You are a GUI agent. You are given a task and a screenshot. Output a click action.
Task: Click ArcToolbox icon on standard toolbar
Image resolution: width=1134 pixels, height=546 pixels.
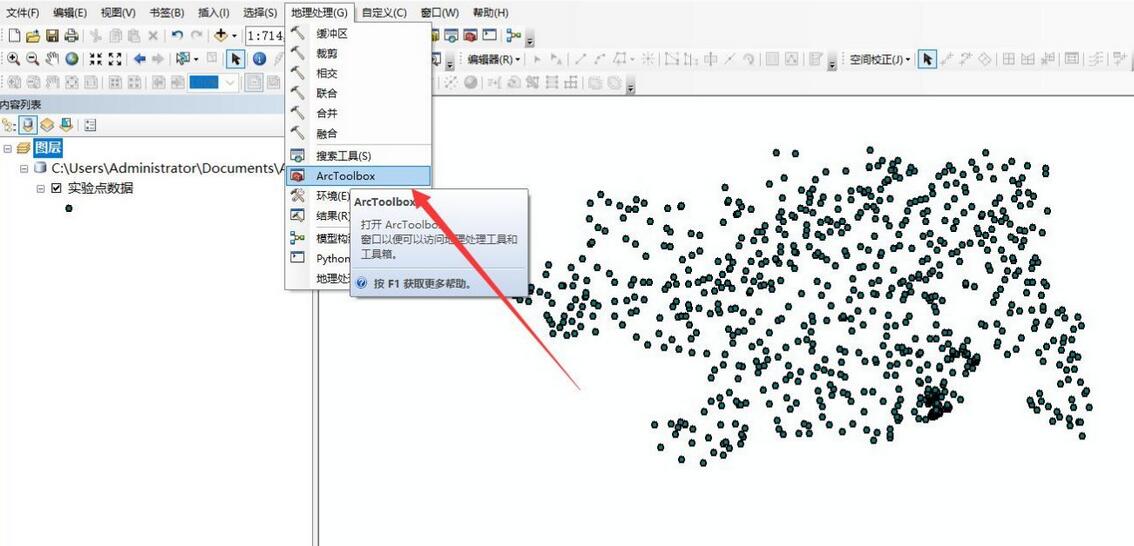click(470, 35)
